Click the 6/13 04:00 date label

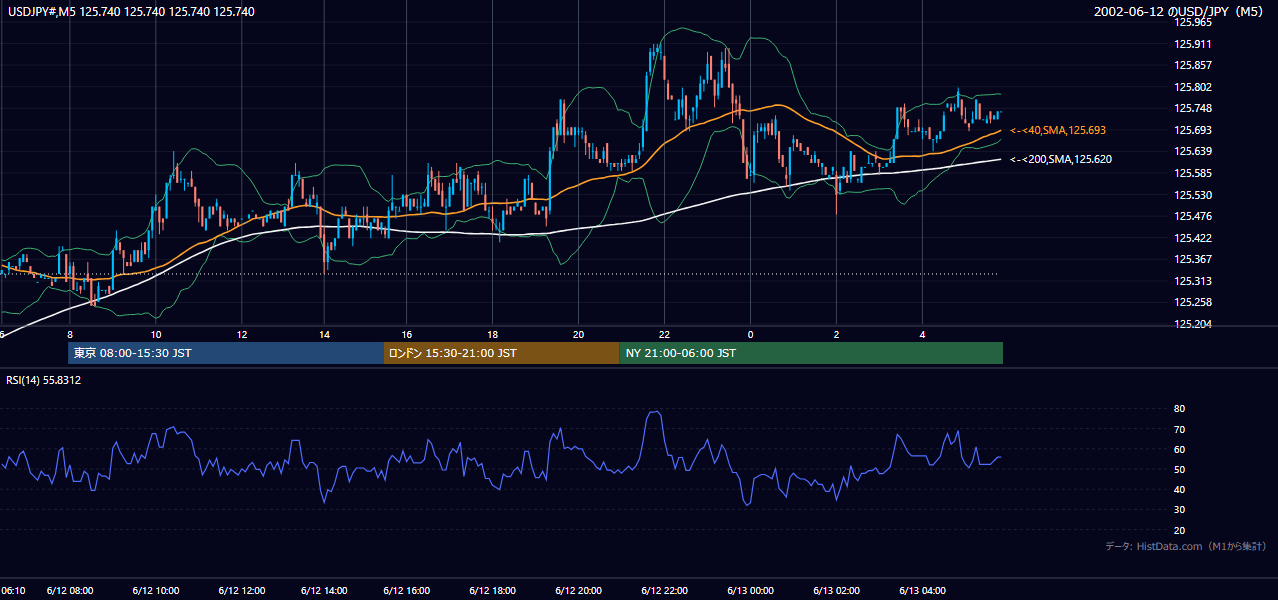[922, 591]
